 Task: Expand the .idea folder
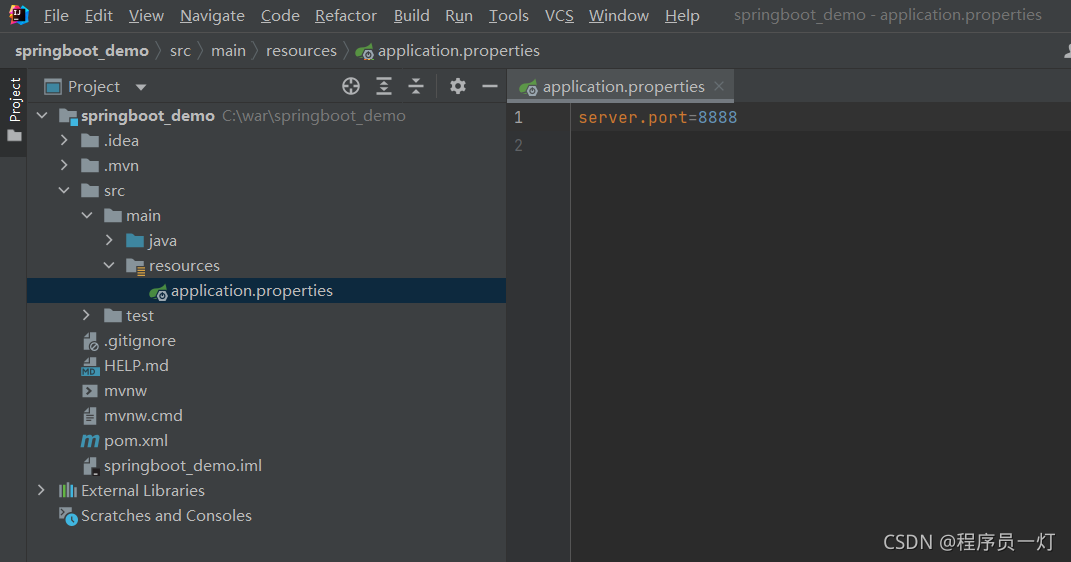pos(64,140)
